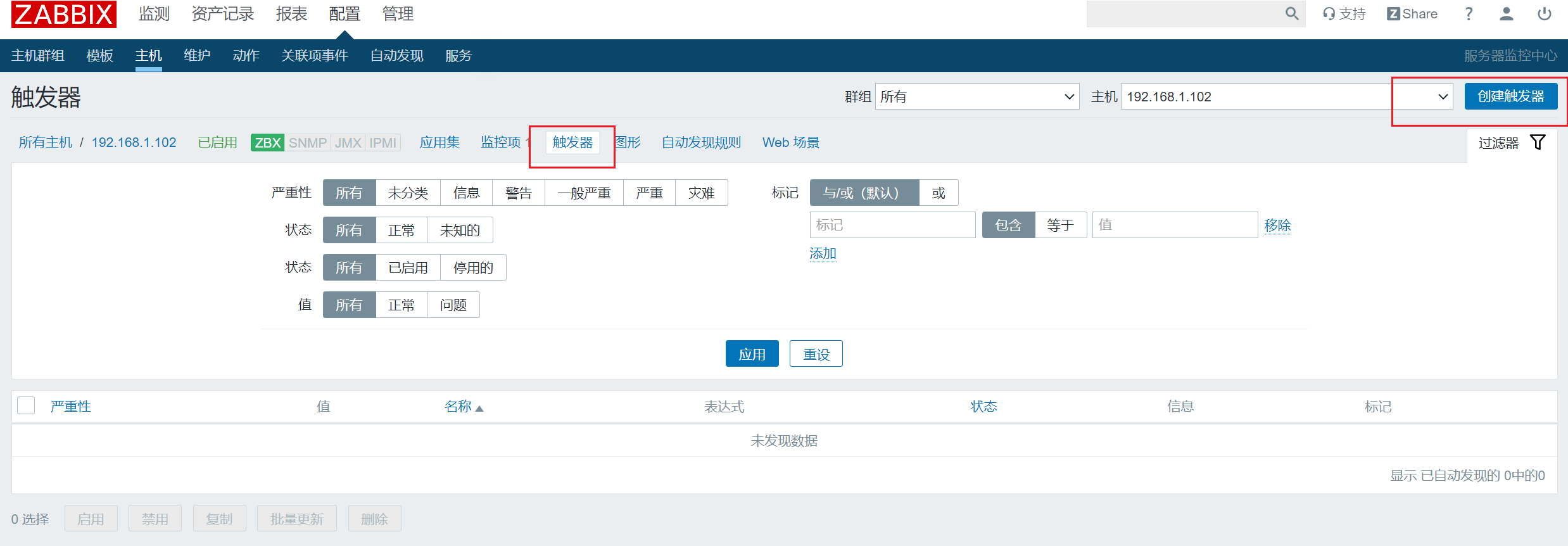This screenshot has height=546, width=1568.
Task: Open the 资产记录 top menu
Action: [223, 14]
